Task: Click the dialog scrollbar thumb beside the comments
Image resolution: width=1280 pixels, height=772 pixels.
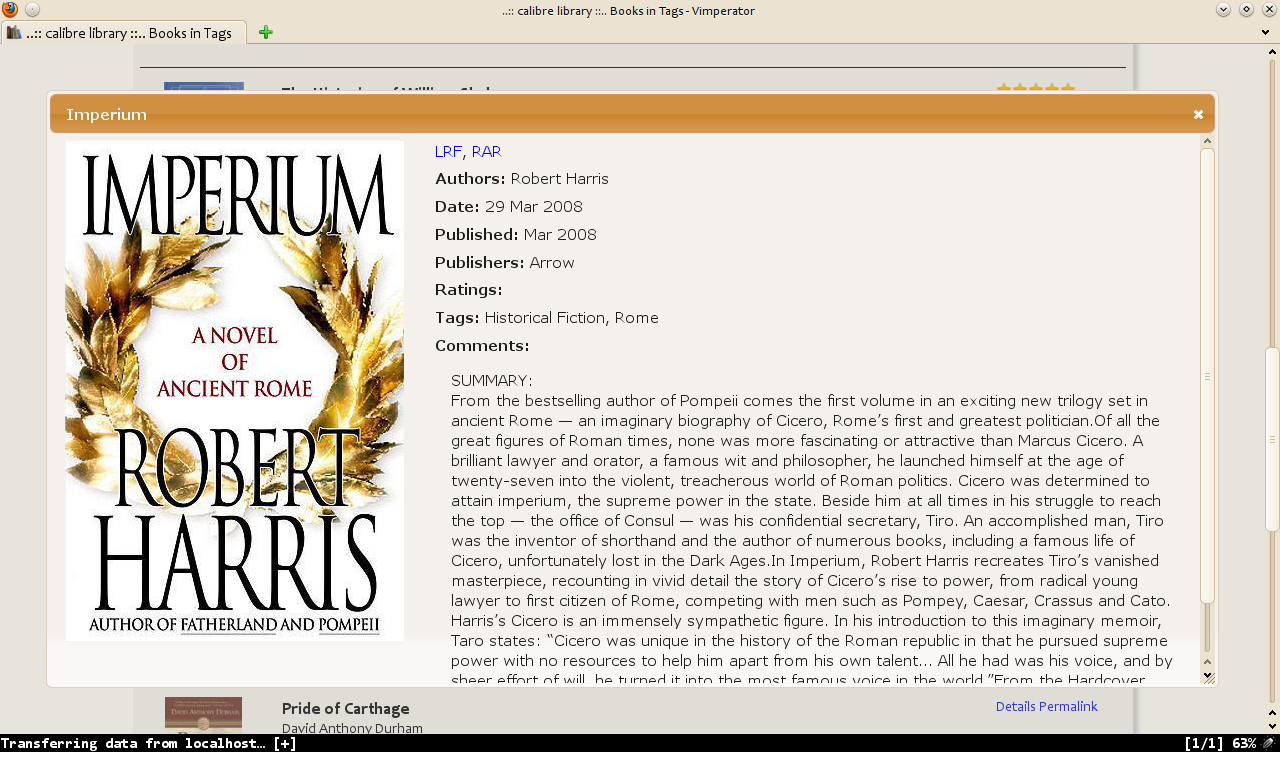Action: click(x=1207, y=376)
